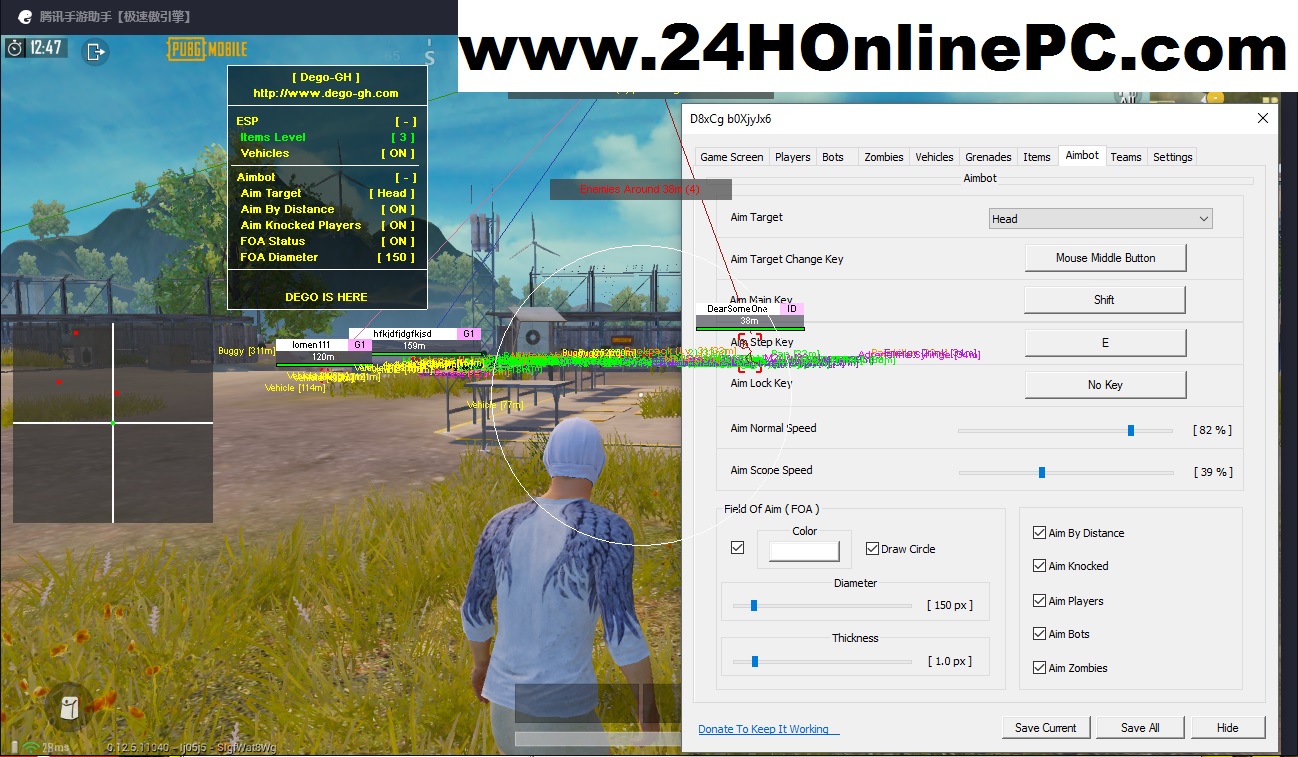Click overlay Aim By Distance ON row
This screenshot has width=1298, height=757.
(x=327, y=209)
